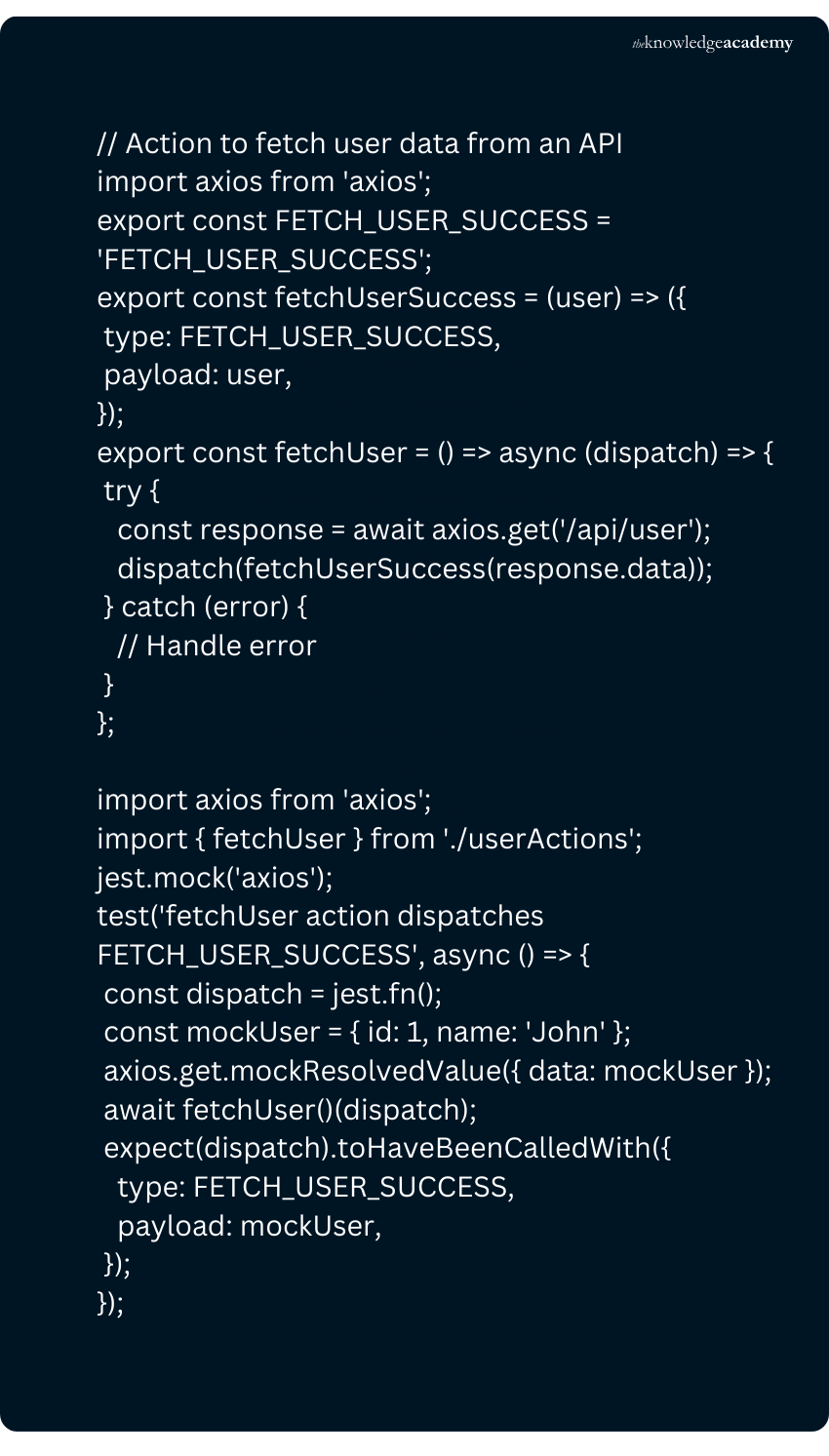Click the "try {" line

[132, 491]
